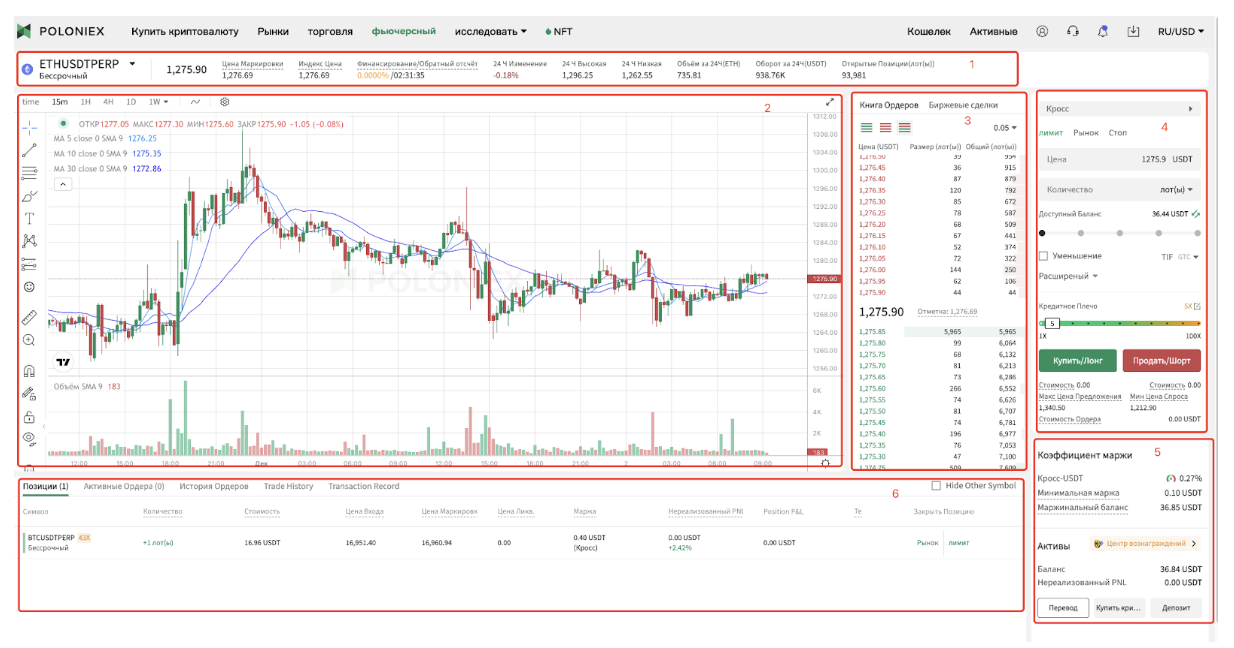Click the Перевод button
This screenshot has height=648, width=1234.
(1062, 607)
